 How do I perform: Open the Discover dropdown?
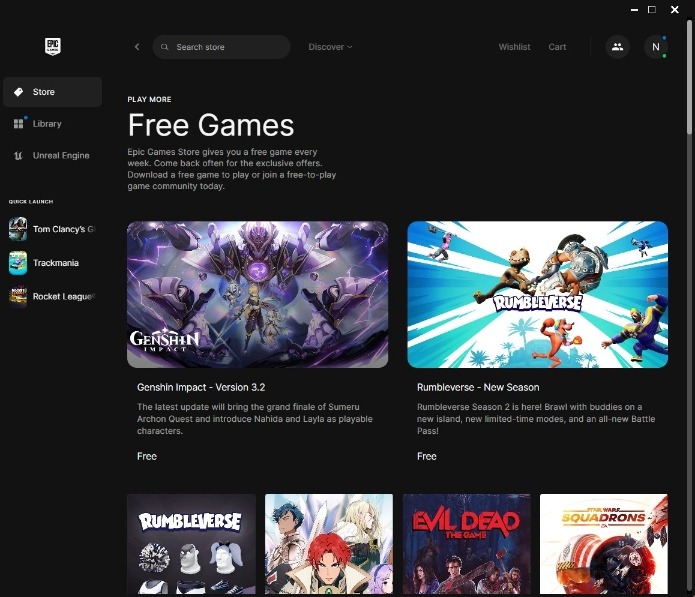click(x=330, y=47)
